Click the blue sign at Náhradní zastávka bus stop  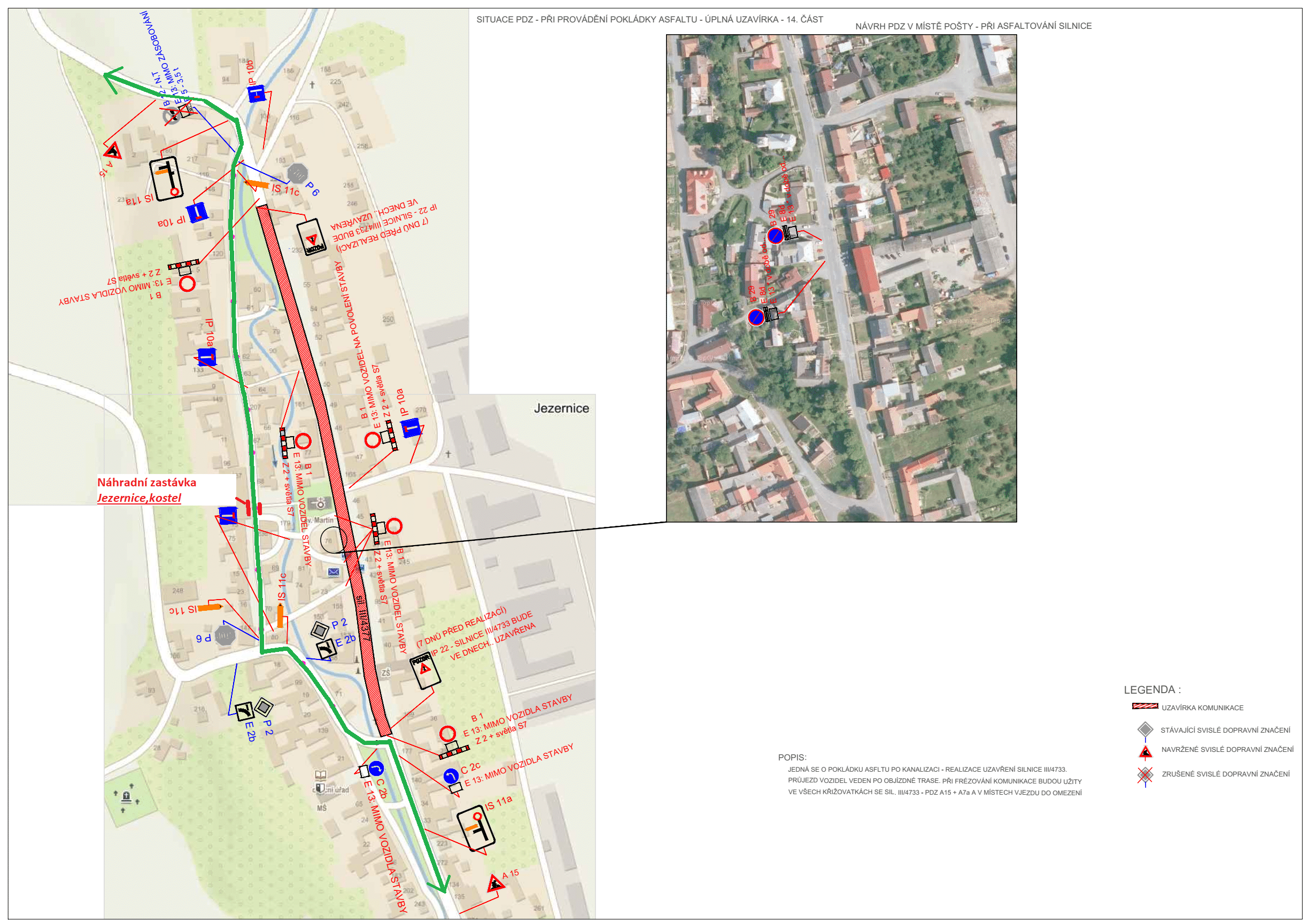point(227,516)
